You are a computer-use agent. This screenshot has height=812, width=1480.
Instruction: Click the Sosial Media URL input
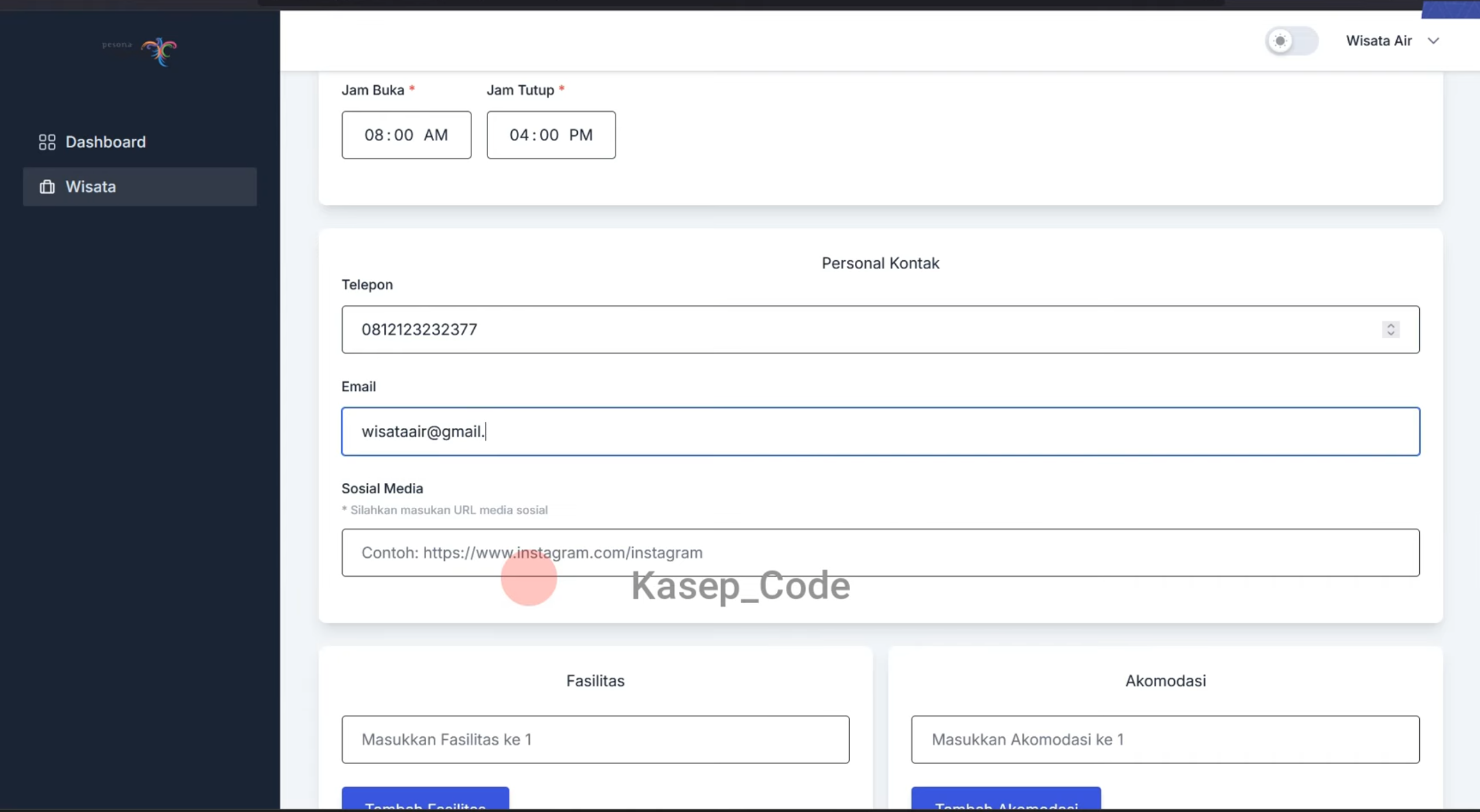[880, 552]
